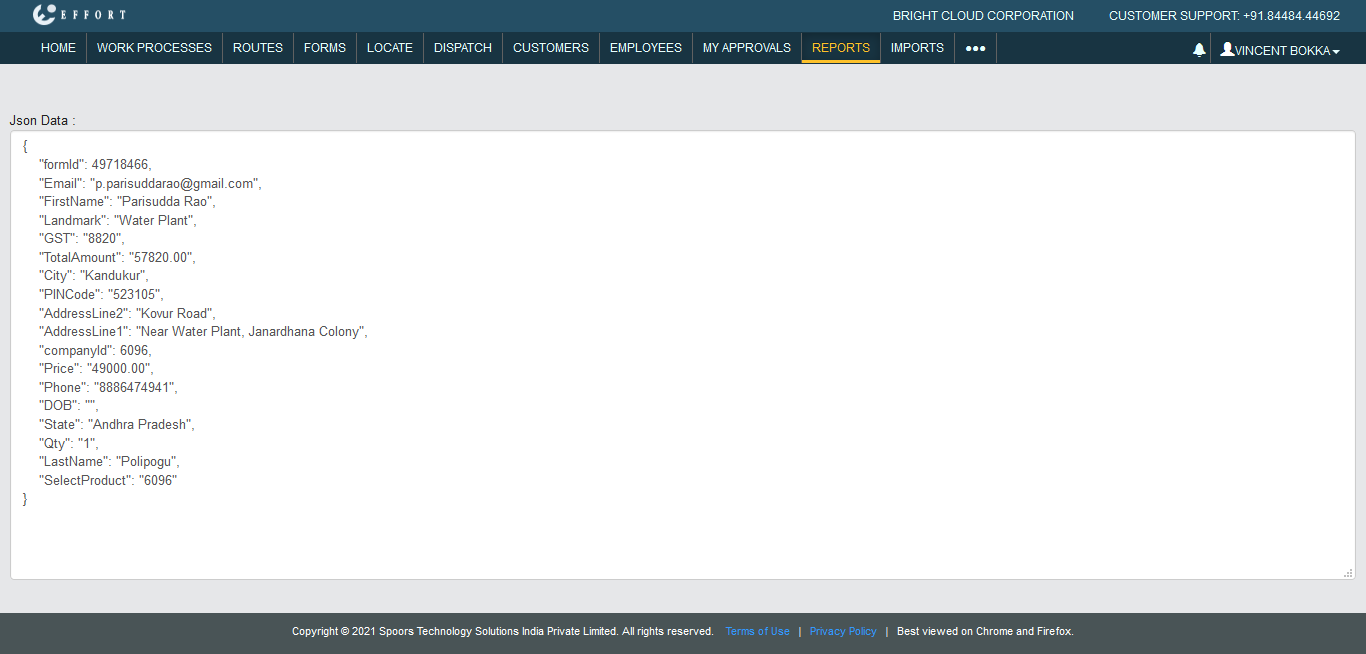Open the Privacy Policy link

(843, 631)
